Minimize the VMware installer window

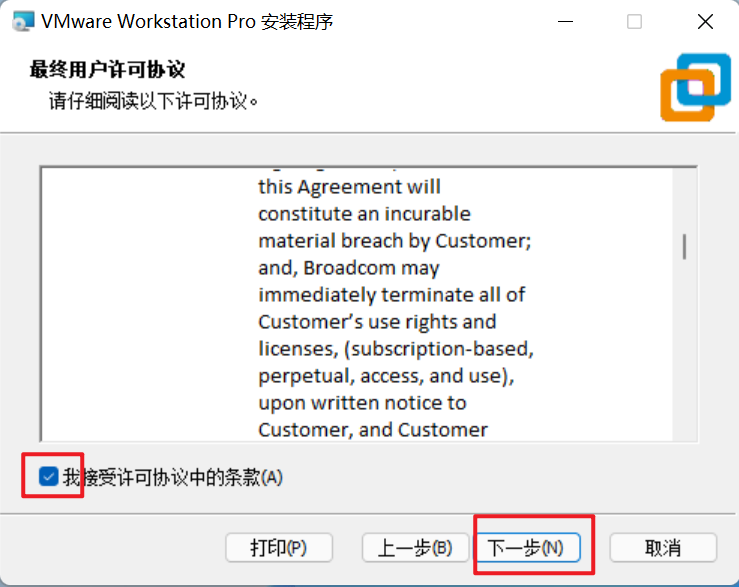[x=566, y=21]
